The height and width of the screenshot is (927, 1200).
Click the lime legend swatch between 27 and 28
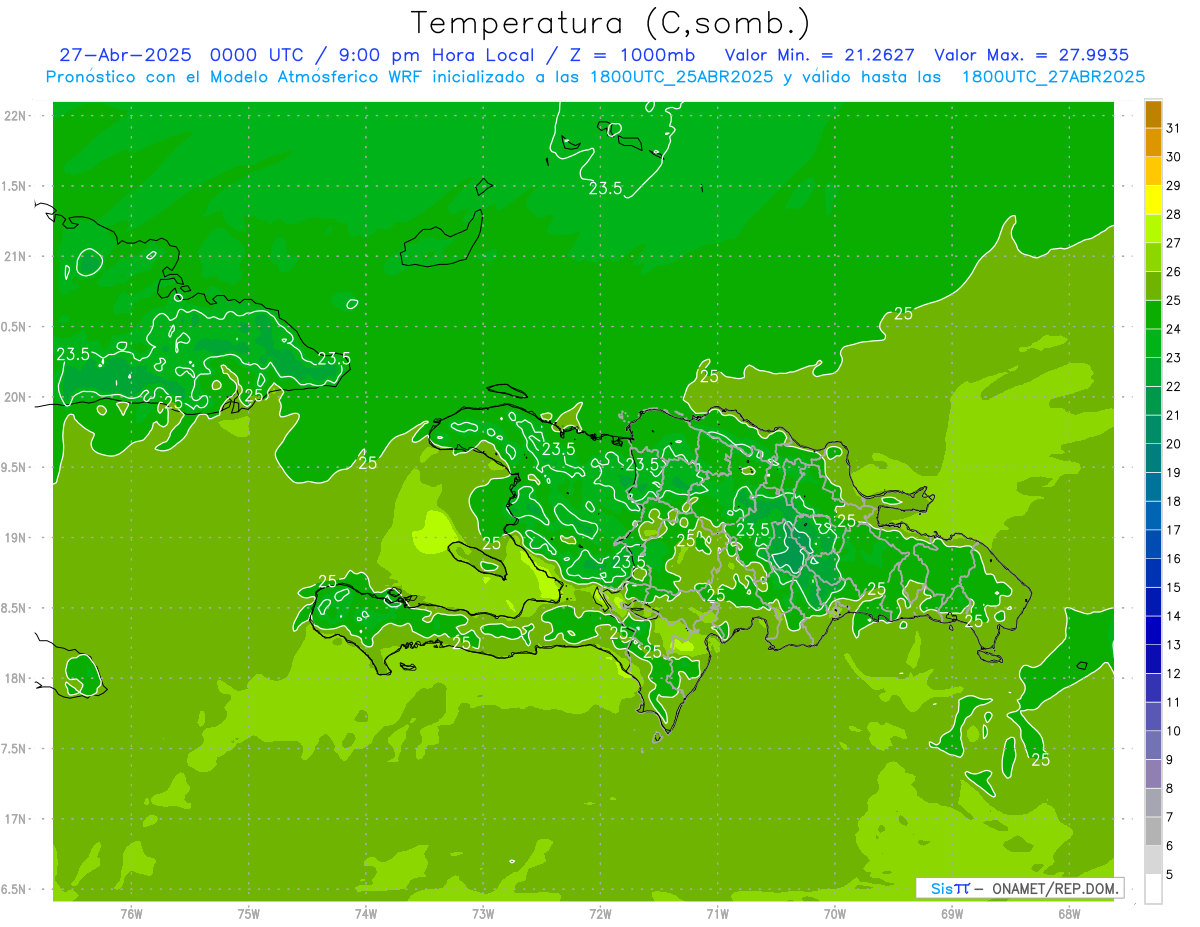[1153, 229]
